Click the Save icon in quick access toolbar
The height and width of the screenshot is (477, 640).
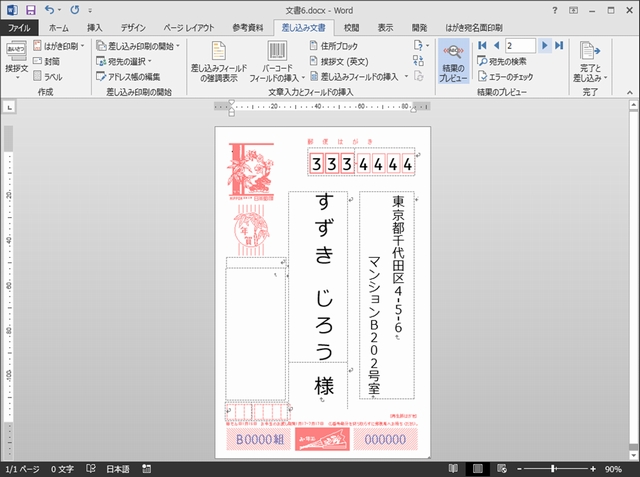[x=31, y=10]
